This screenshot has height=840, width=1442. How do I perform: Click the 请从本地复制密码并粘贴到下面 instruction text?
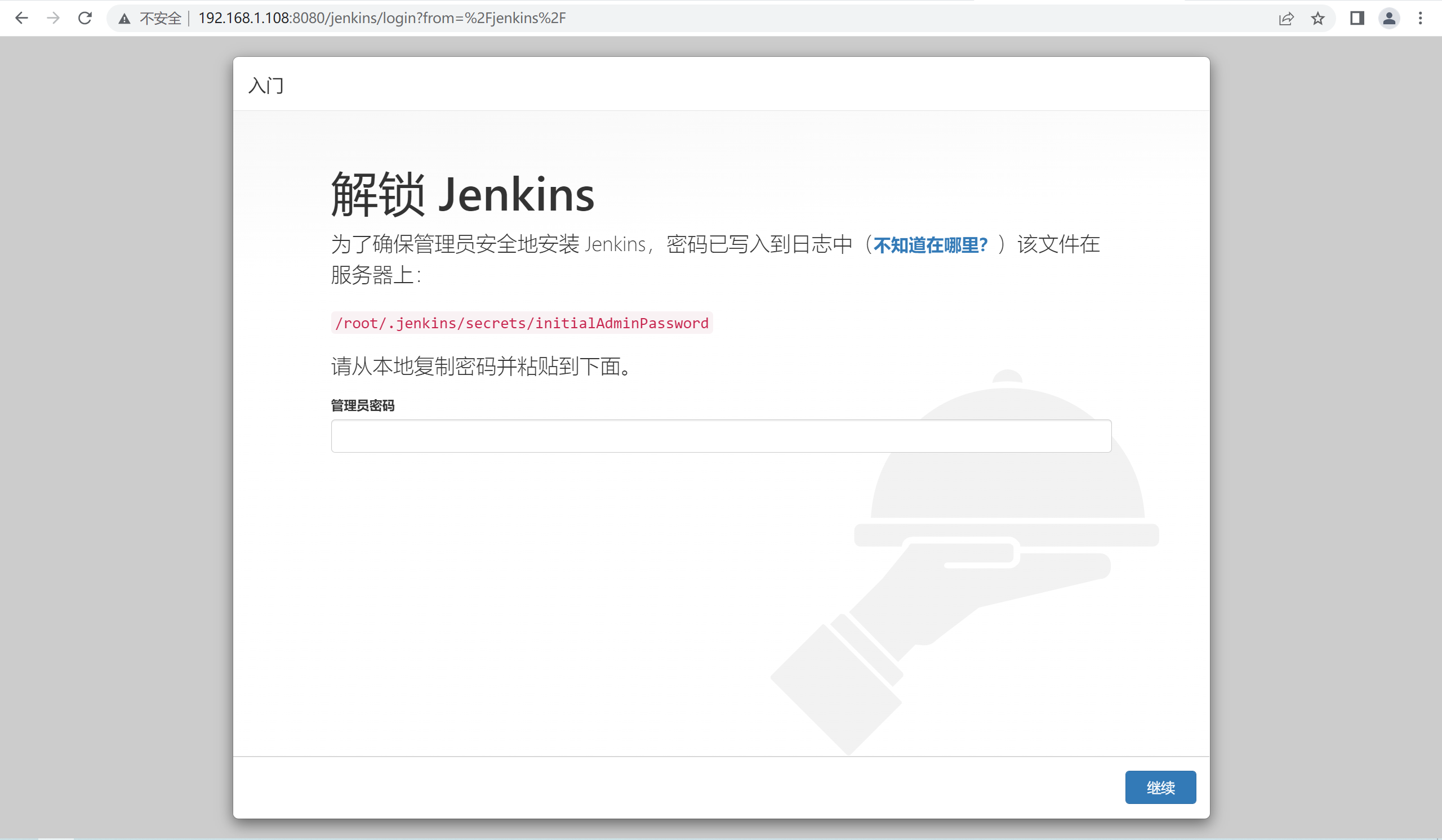tap(482, 367)
